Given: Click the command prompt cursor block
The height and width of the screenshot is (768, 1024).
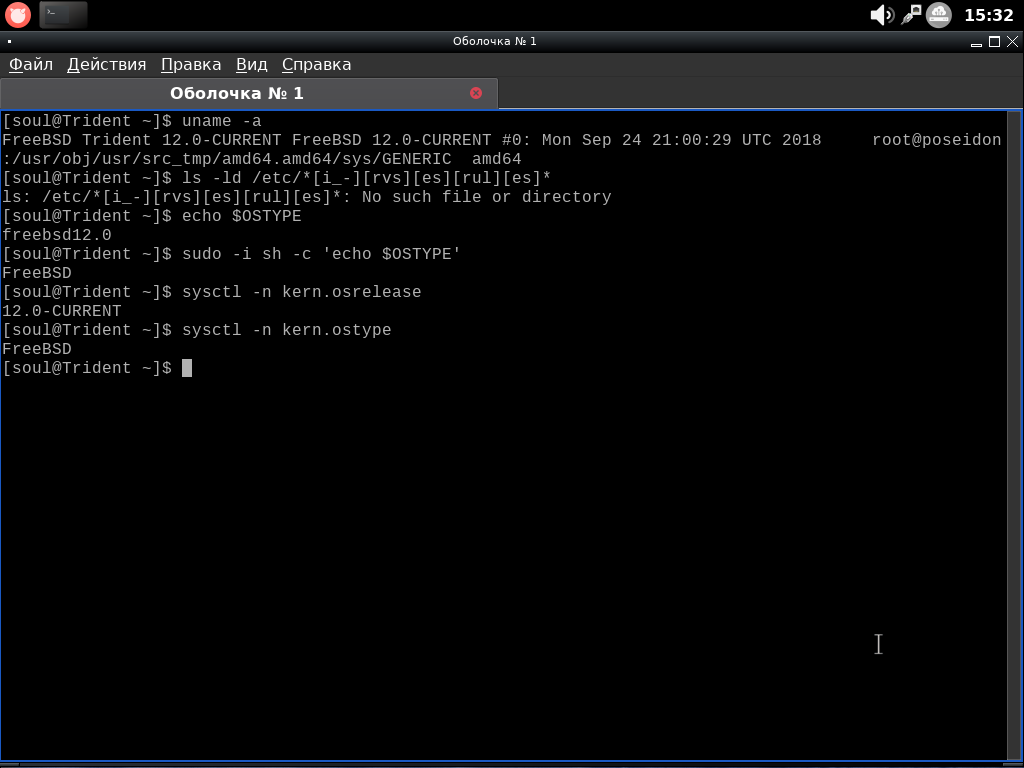Looking at the screenshot, I should pyautogui.click(x=187, y=368).
